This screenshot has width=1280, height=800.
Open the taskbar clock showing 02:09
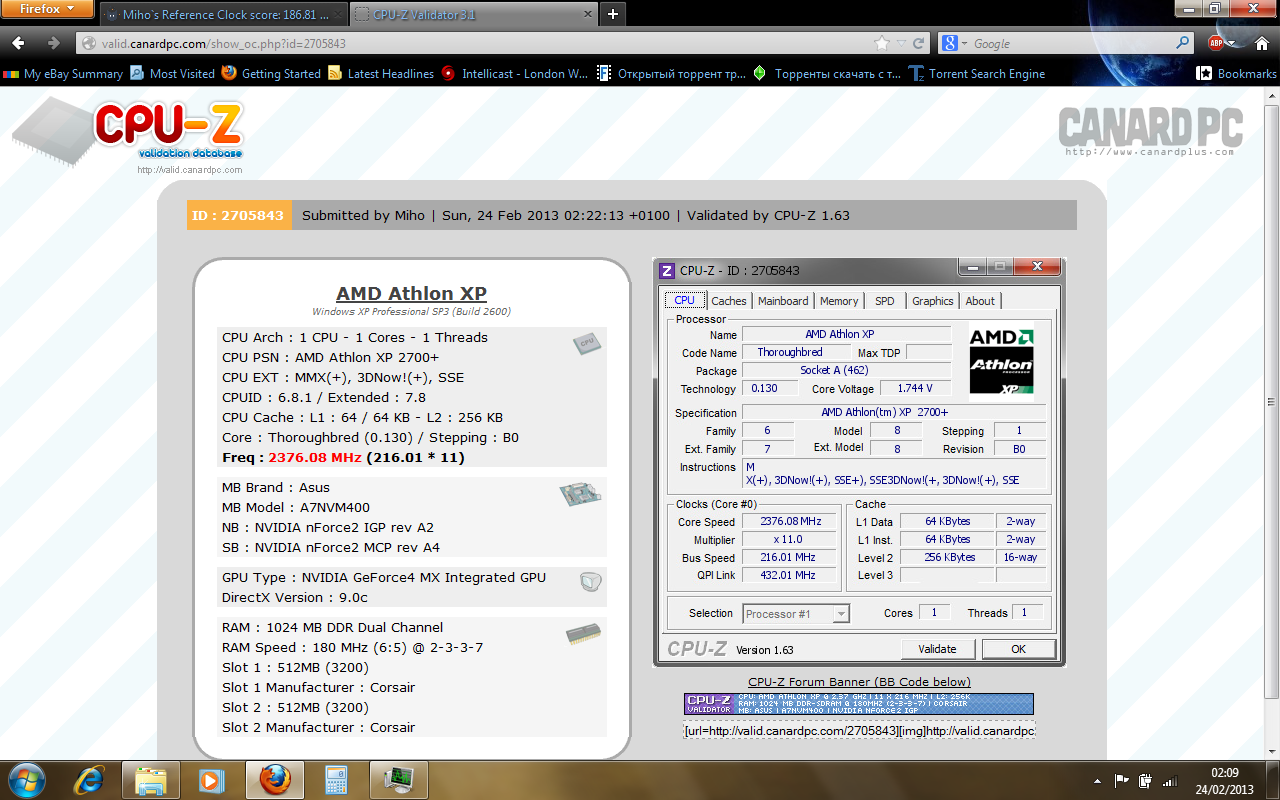coord(1225,780)
